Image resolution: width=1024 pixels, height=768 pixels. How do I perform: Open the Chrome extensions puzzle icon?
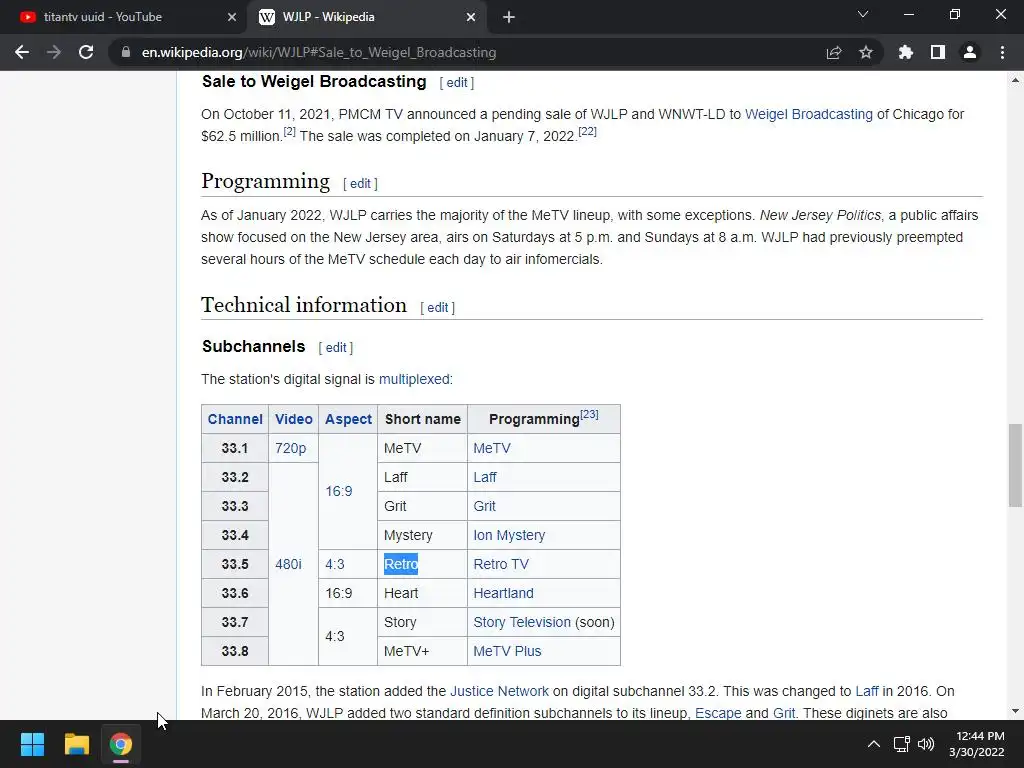[x=906, y=52]
